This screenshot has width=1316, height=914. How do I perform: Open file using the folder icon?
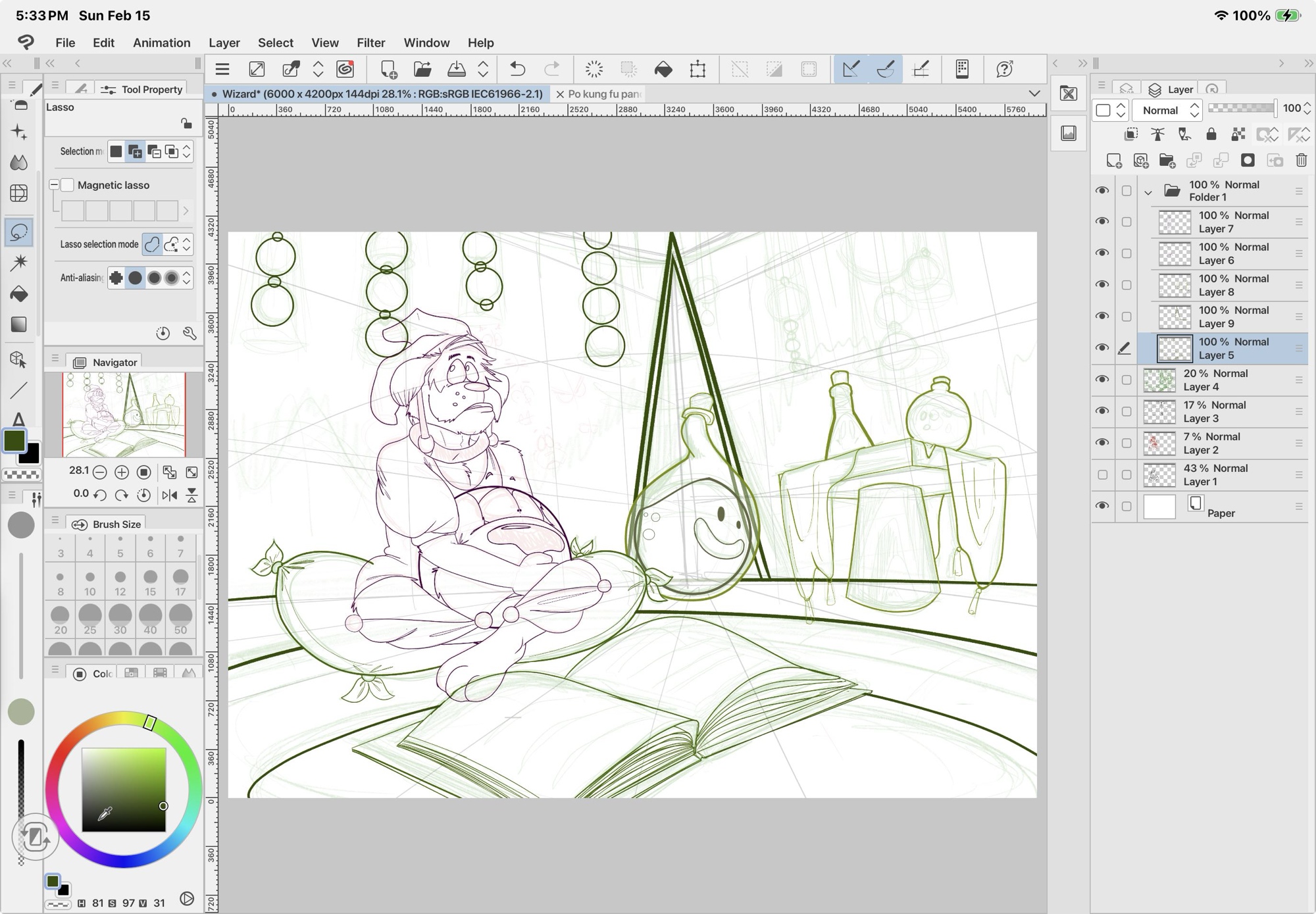(422, 69)
